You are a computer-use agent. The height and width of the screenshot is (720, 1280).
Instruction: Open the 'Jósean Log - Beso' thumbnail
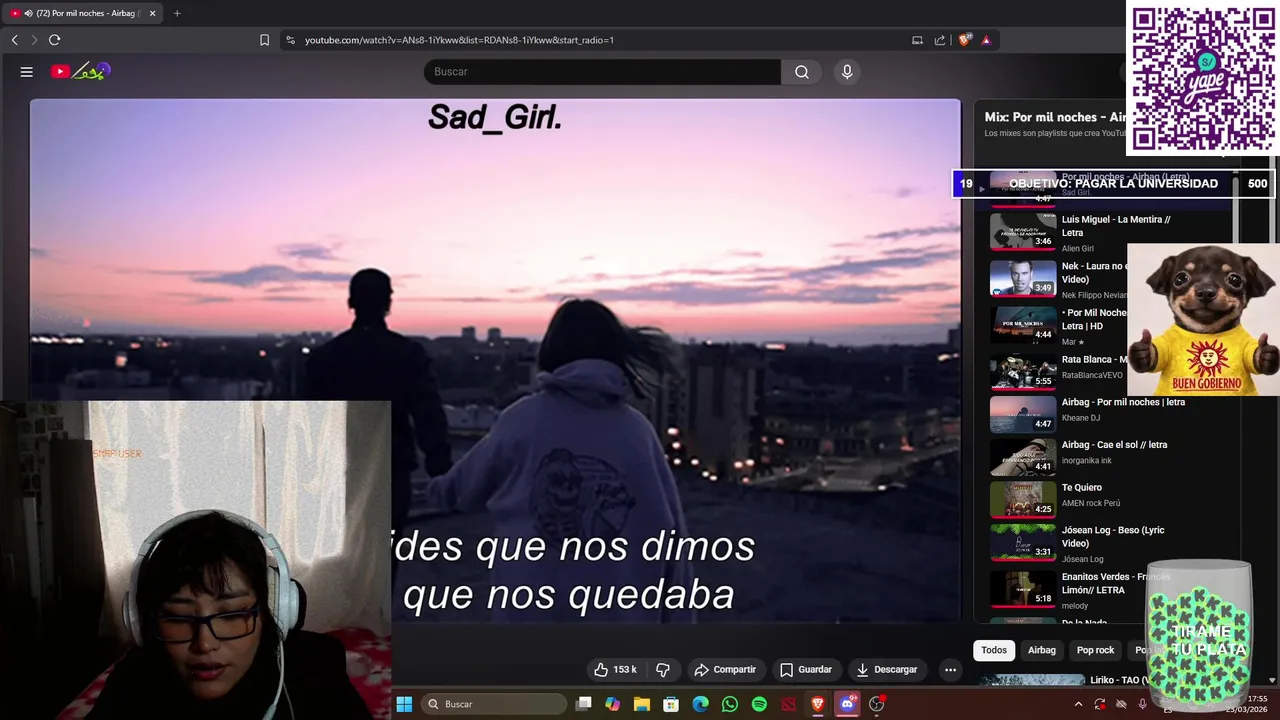pos(1023,544)
